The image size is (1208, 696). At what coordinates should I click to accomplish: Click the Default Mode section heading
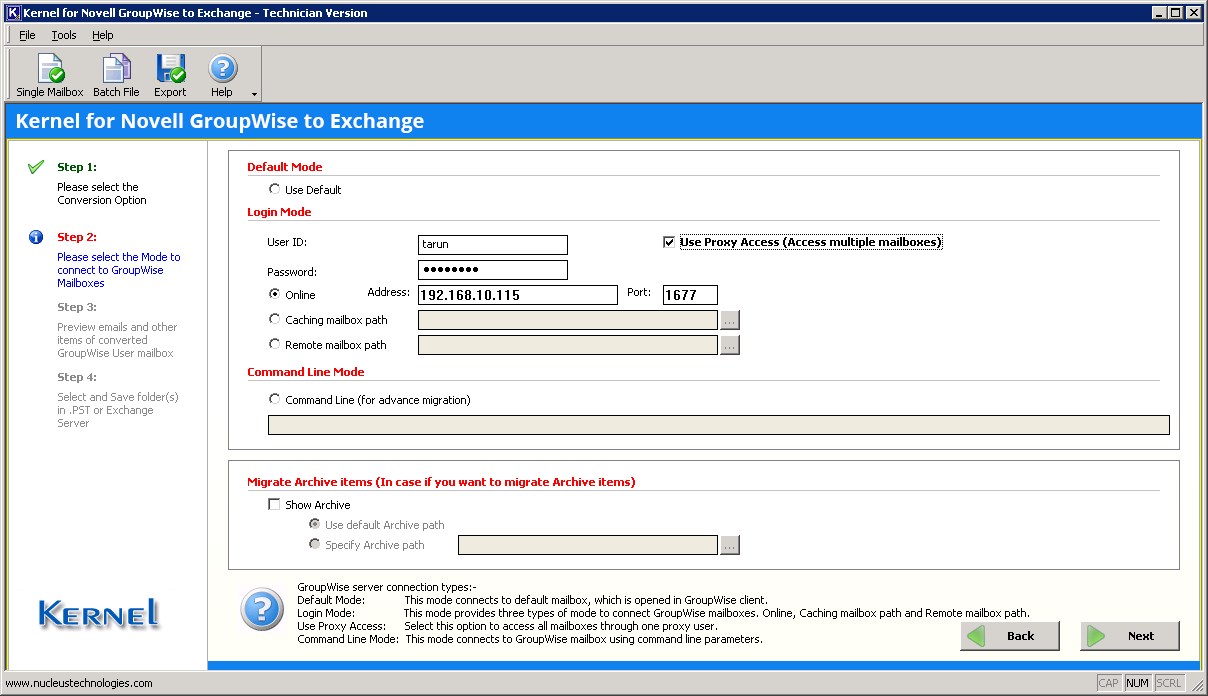click(285, 167)
